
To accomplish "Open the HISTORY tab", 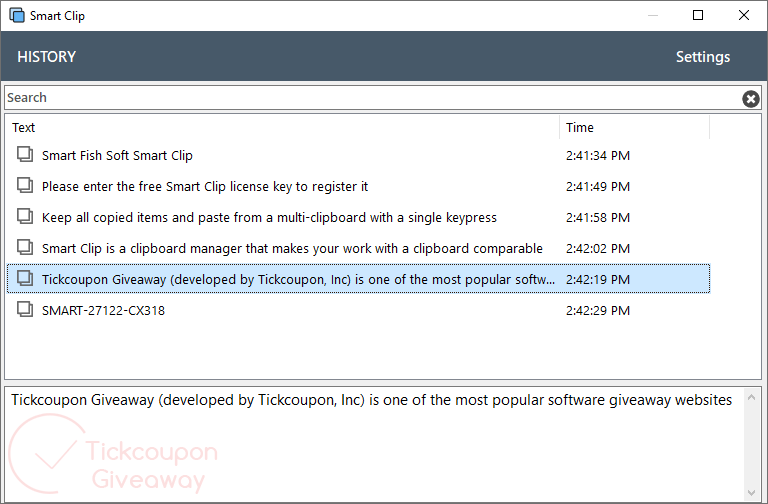I will pyautogui.click(x=47, y=57).
